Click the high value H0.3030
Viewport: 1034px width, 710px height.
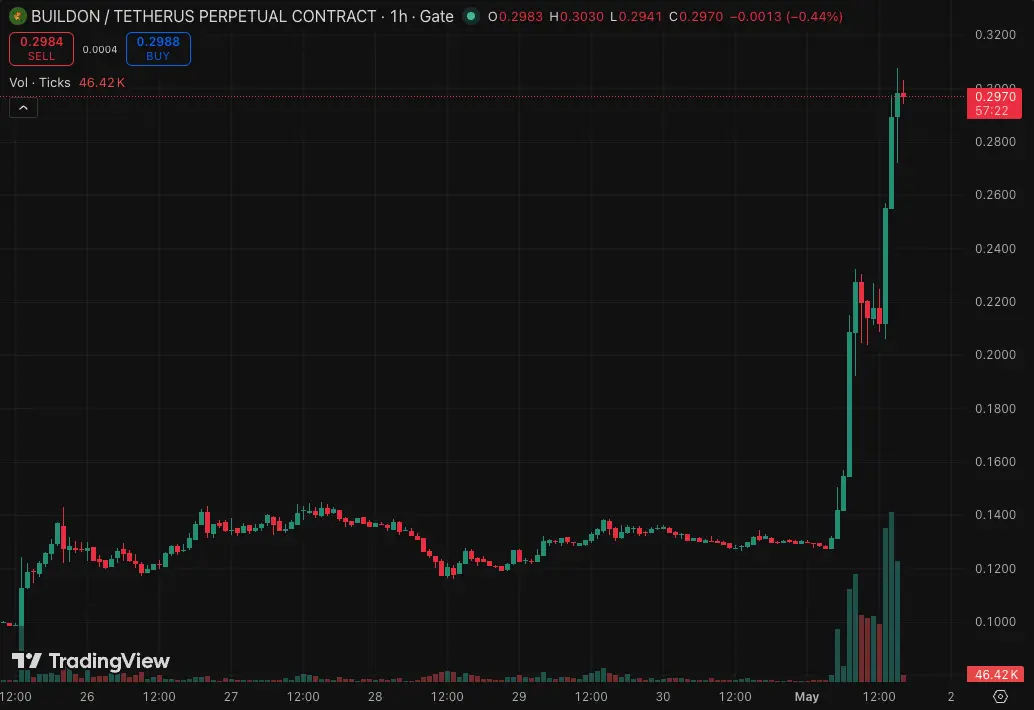click(x=576, y=16)
